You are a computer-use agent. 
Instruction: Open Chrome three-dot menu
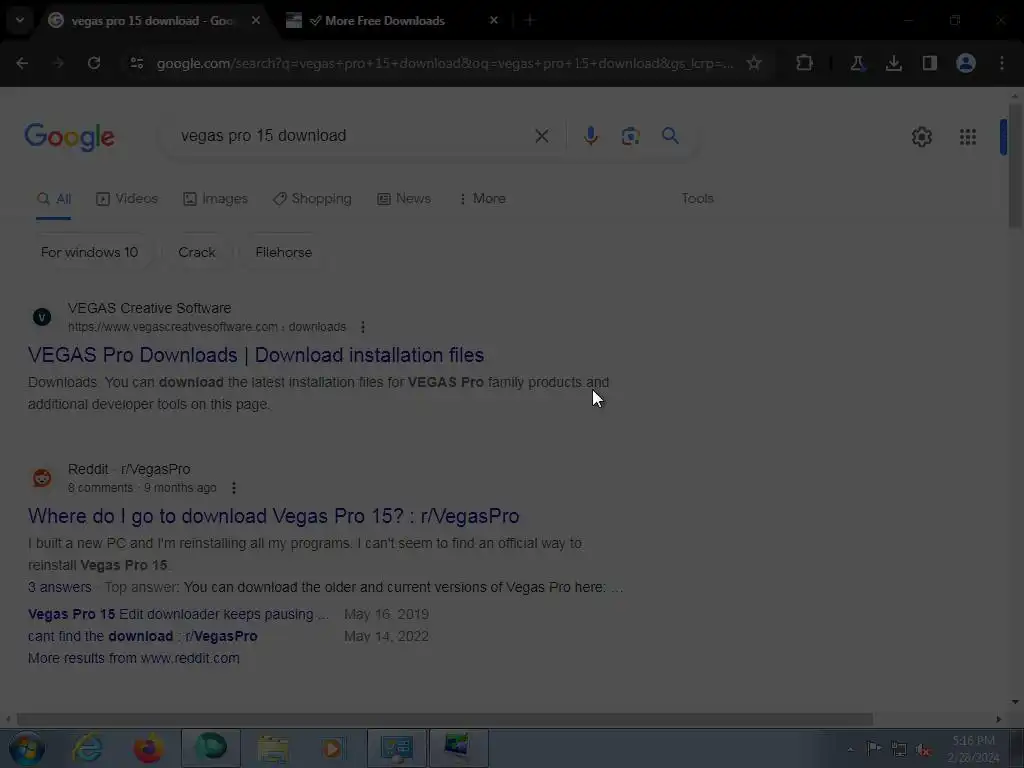tap(1002, 63)
